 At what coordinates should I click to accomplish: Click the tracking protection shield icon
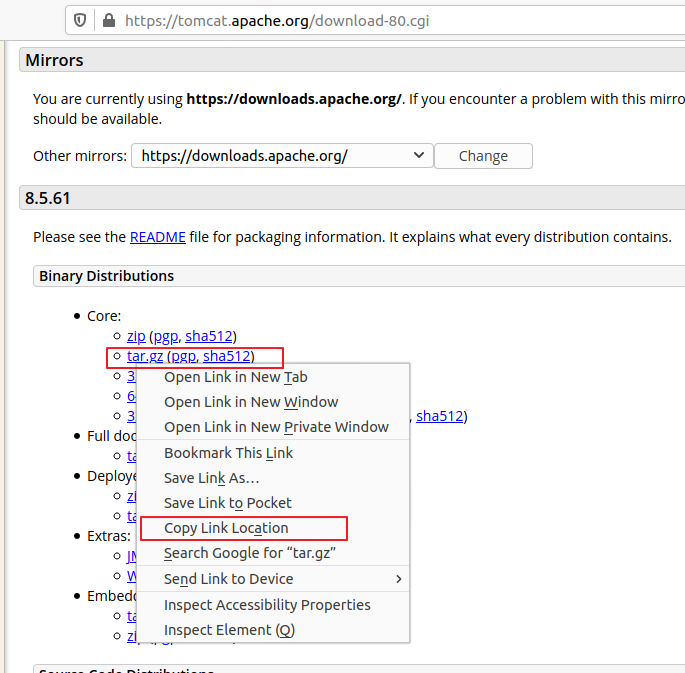pos(80,21)
